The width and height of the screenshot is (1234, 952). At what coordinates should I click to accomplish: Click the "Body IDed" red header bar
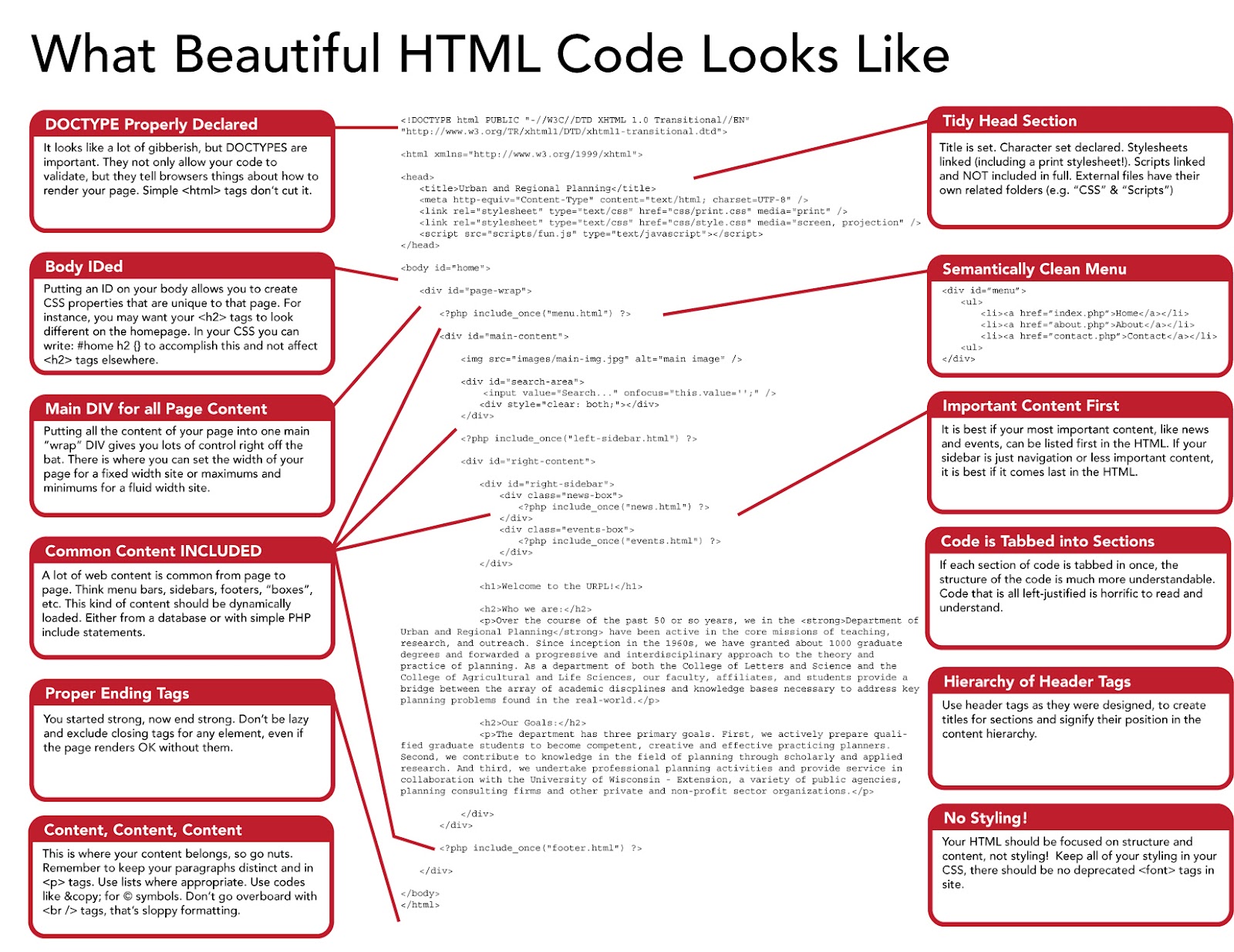pyautogui.click(x=85, y=267)
